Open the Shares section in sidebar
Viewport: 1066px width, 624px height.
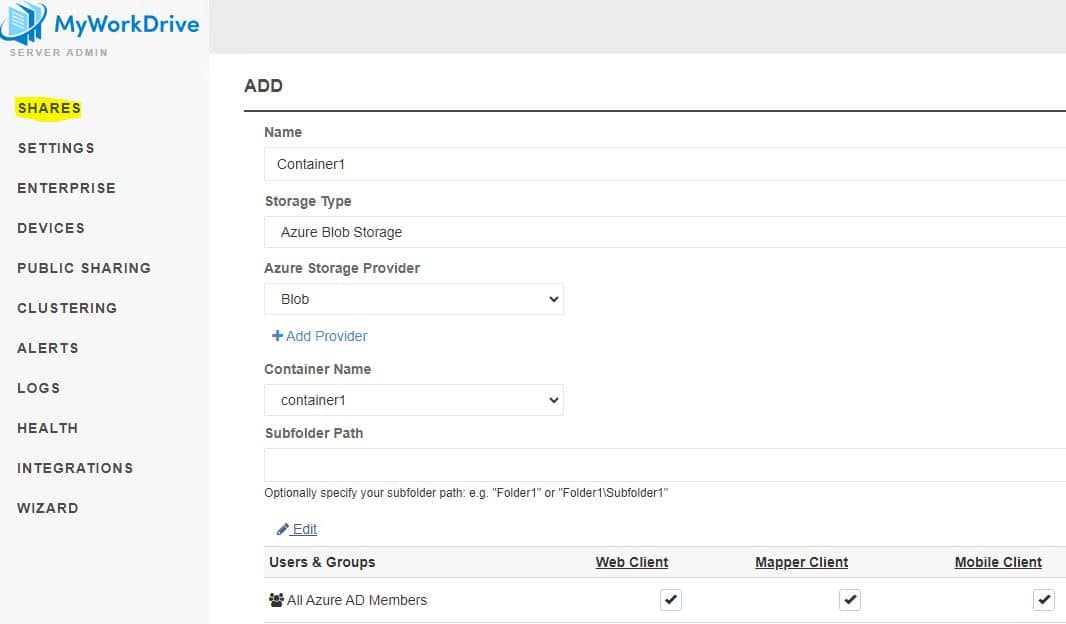coord(49,108)
